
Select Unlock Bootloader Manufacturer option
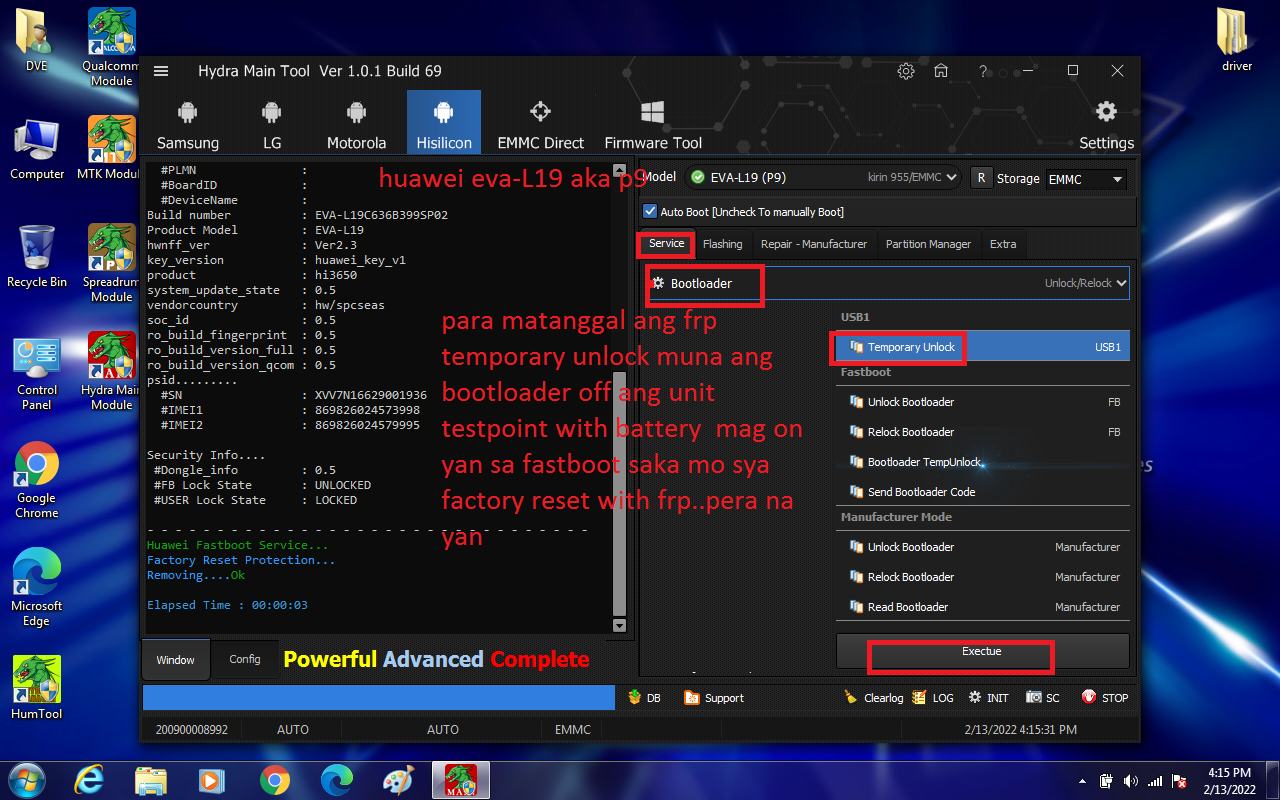[x=983, y=547]
